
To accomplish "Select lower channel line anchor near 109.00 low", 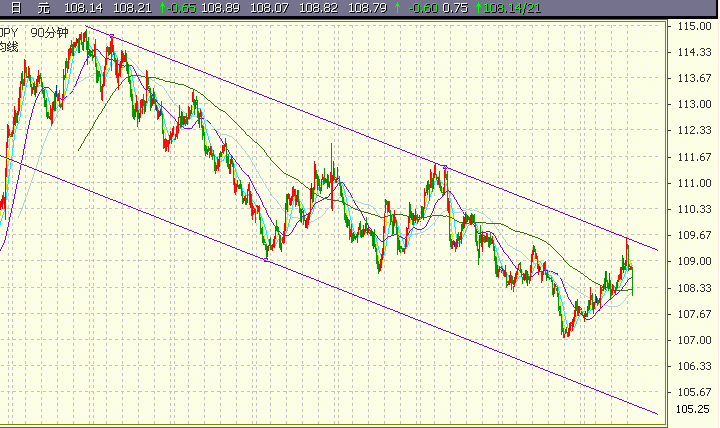I will coord(266,260).
